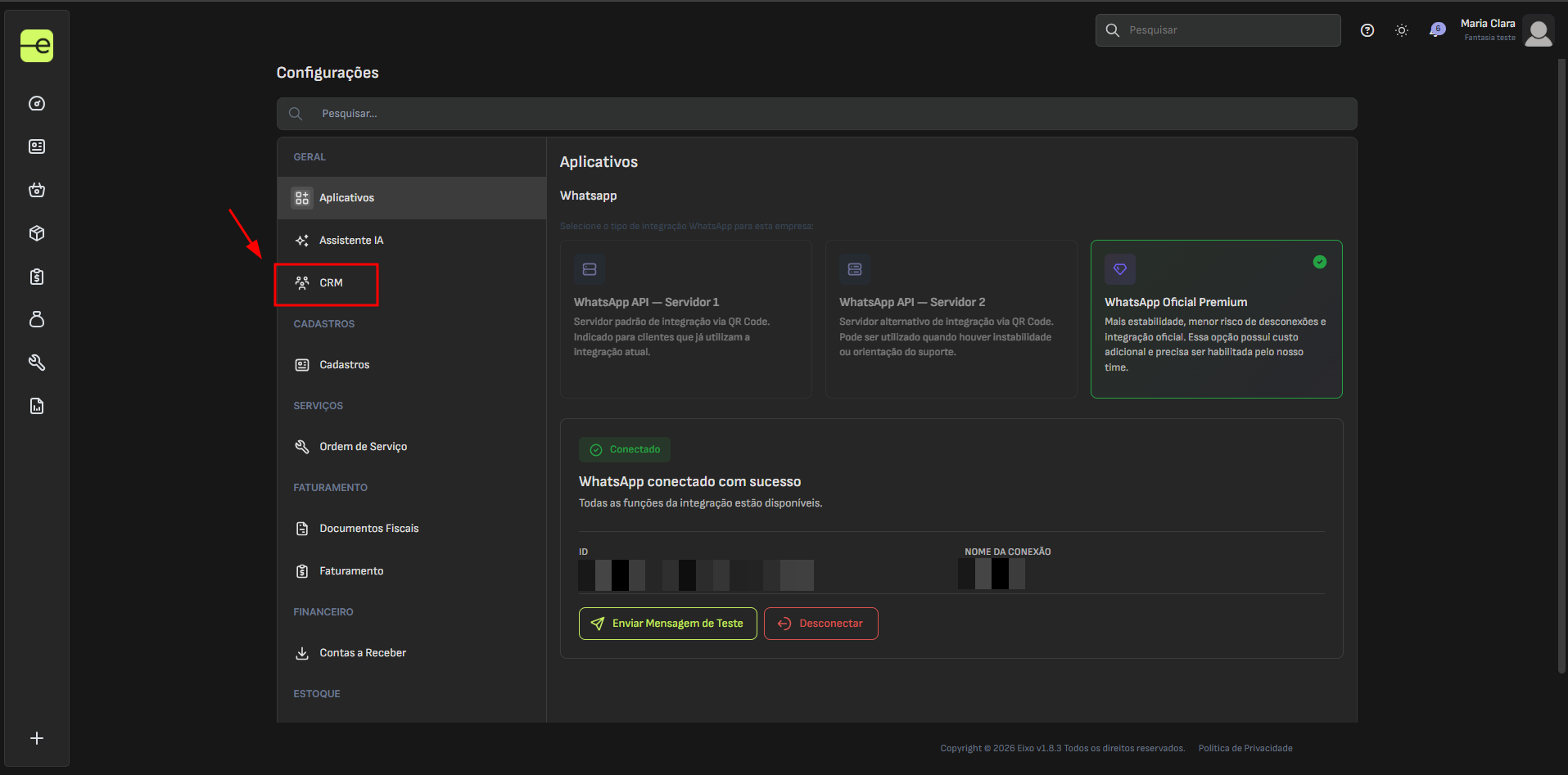Click the Contas a Receber download icon
The image size is (1568, 775).
click(x=302, y=653)
